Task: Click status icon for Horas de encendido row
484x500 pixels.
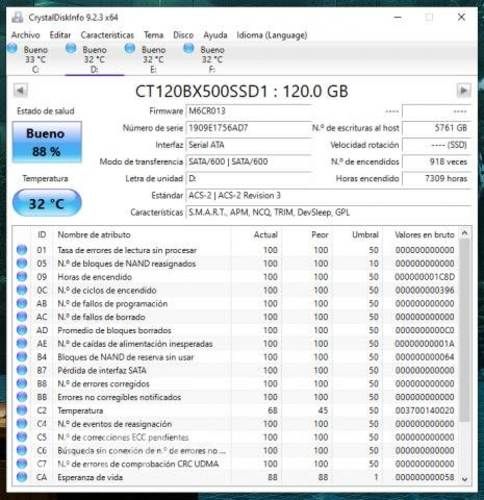Action: (x=22, y=276)
